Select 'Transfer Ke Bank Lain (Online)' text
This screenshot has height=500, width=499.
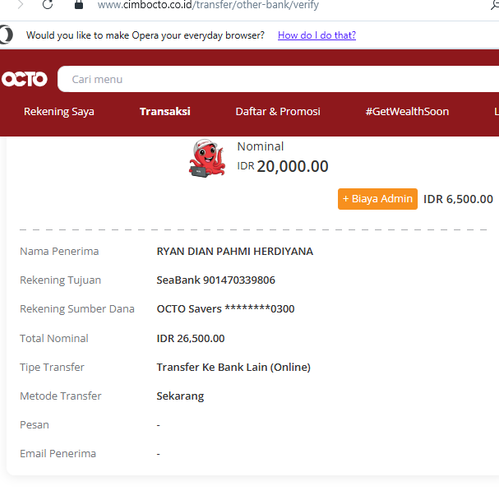(x=234, y=367)
